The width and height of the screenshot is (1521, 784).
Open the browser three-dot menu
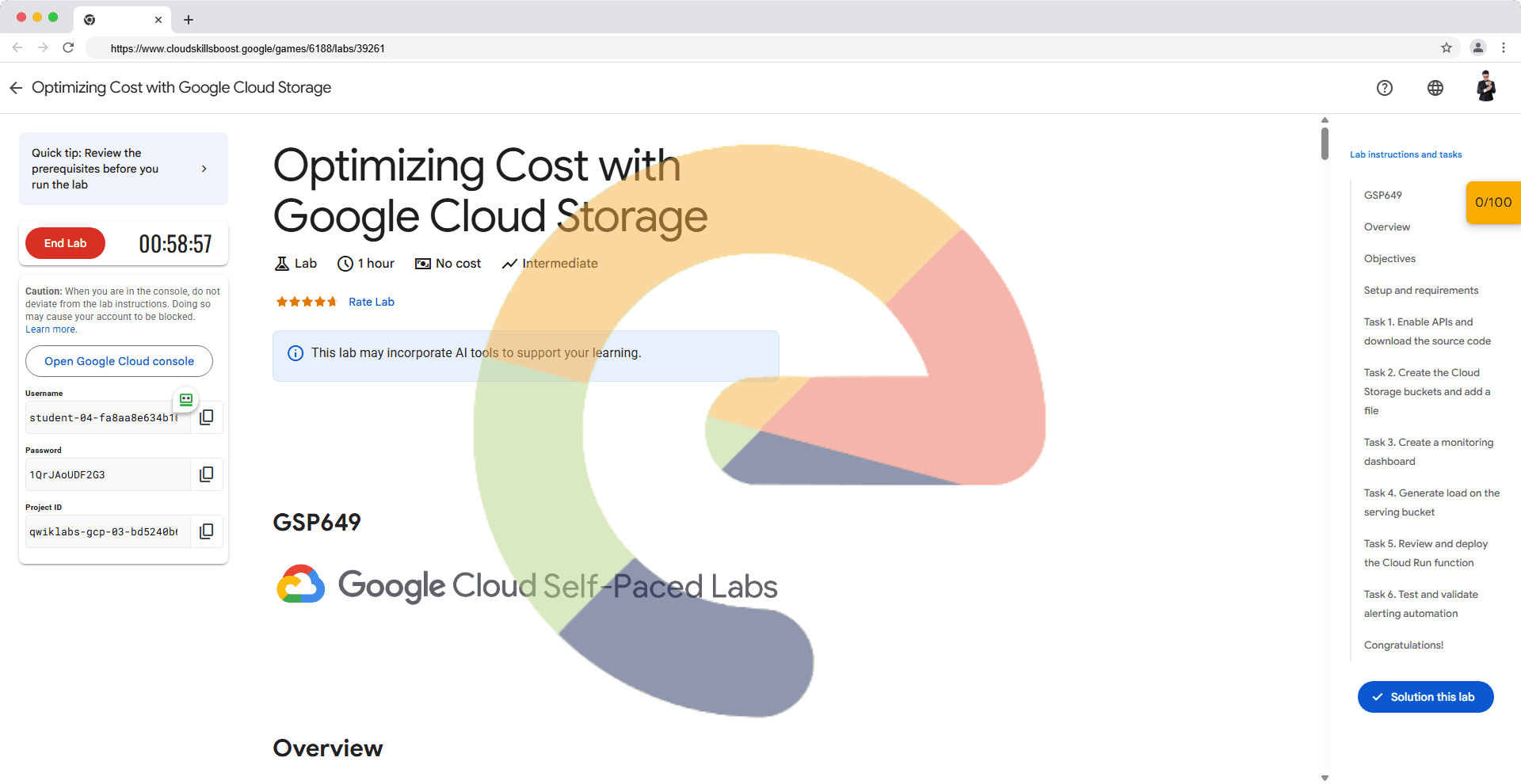coord(1503,48)
